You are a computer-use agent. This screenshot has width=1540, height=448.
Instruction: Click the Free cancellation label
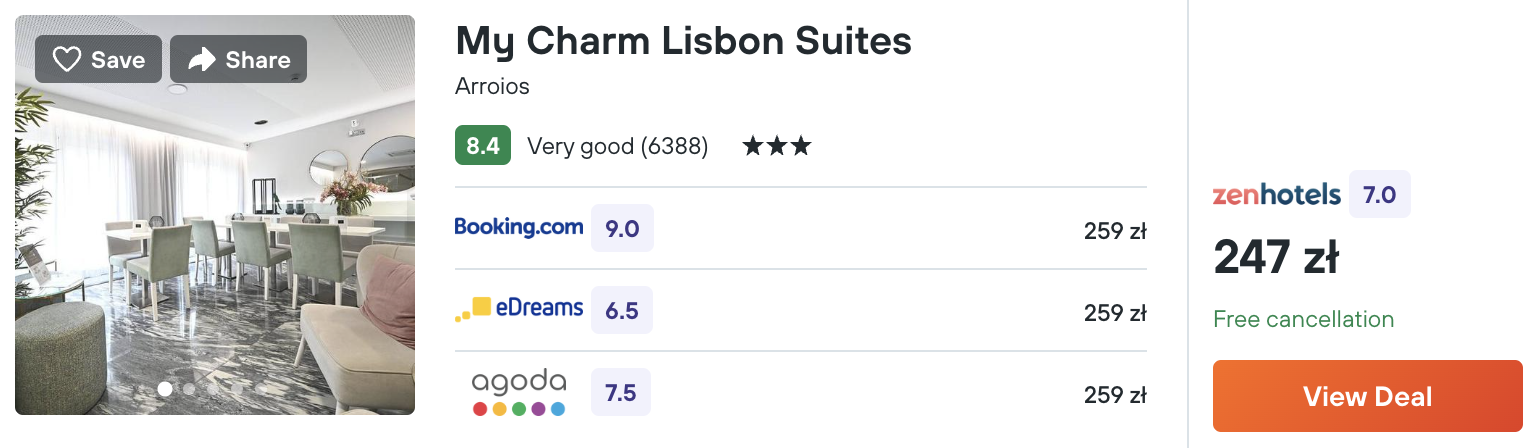(1303, 320)
